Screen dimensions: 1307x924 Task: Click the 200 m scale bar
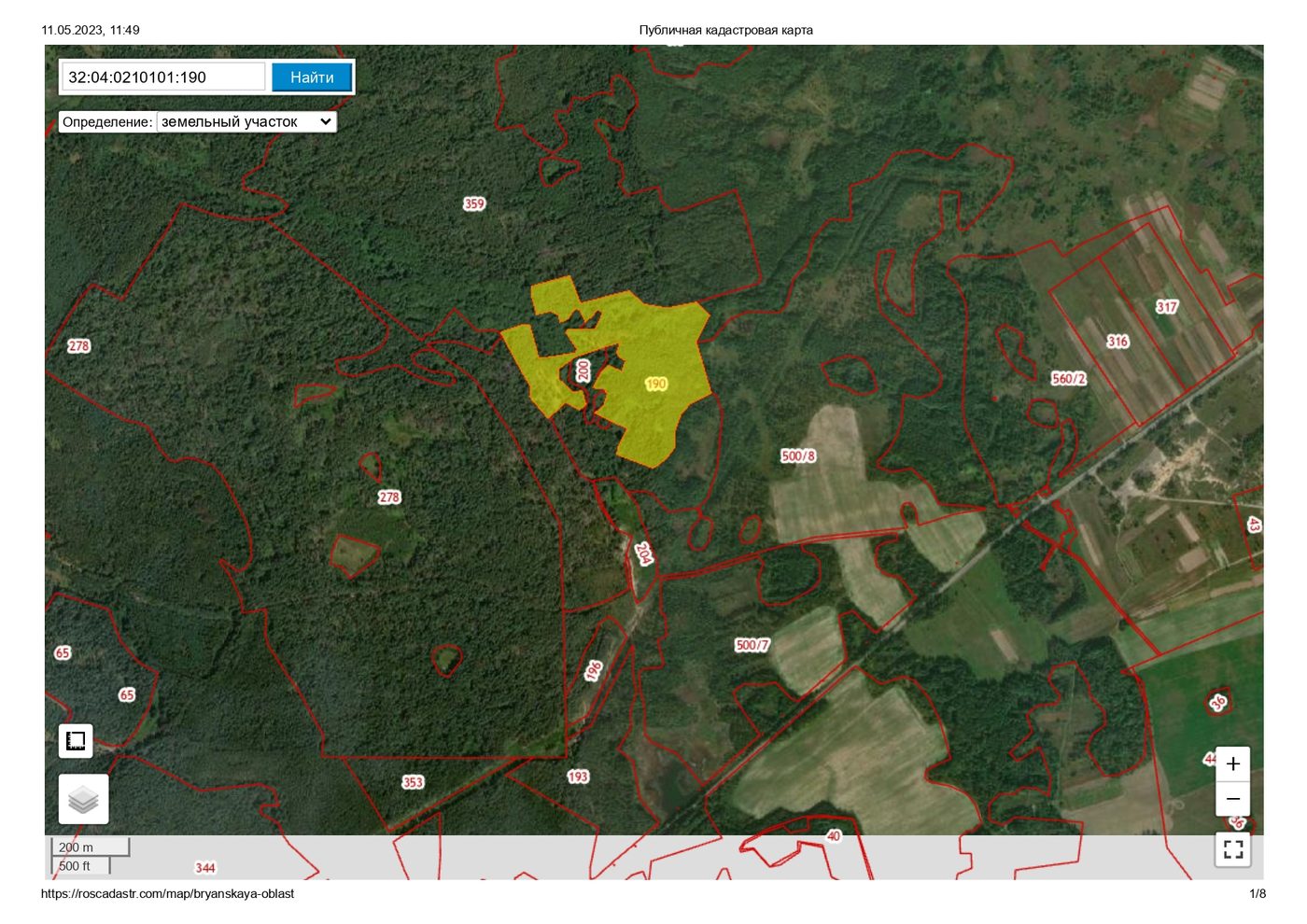coord(90,847)
